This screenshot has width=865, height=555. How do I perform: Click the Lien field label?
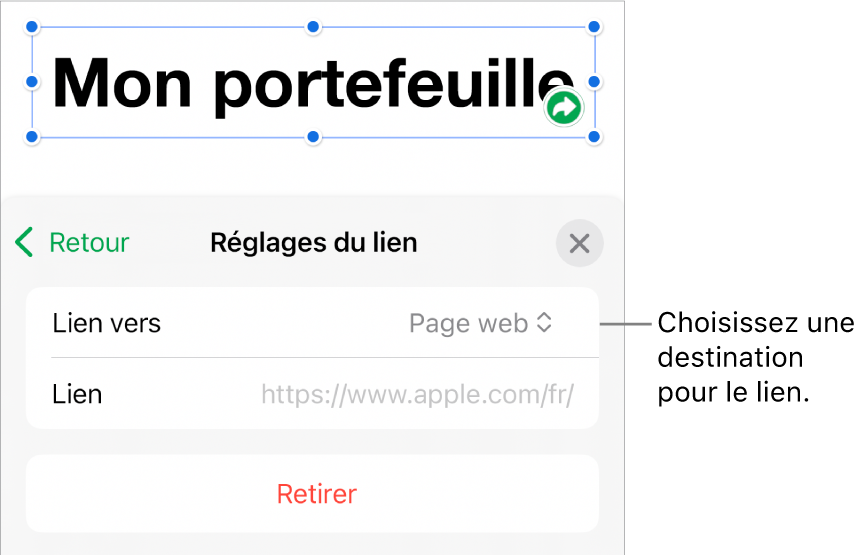click(77, 394)
